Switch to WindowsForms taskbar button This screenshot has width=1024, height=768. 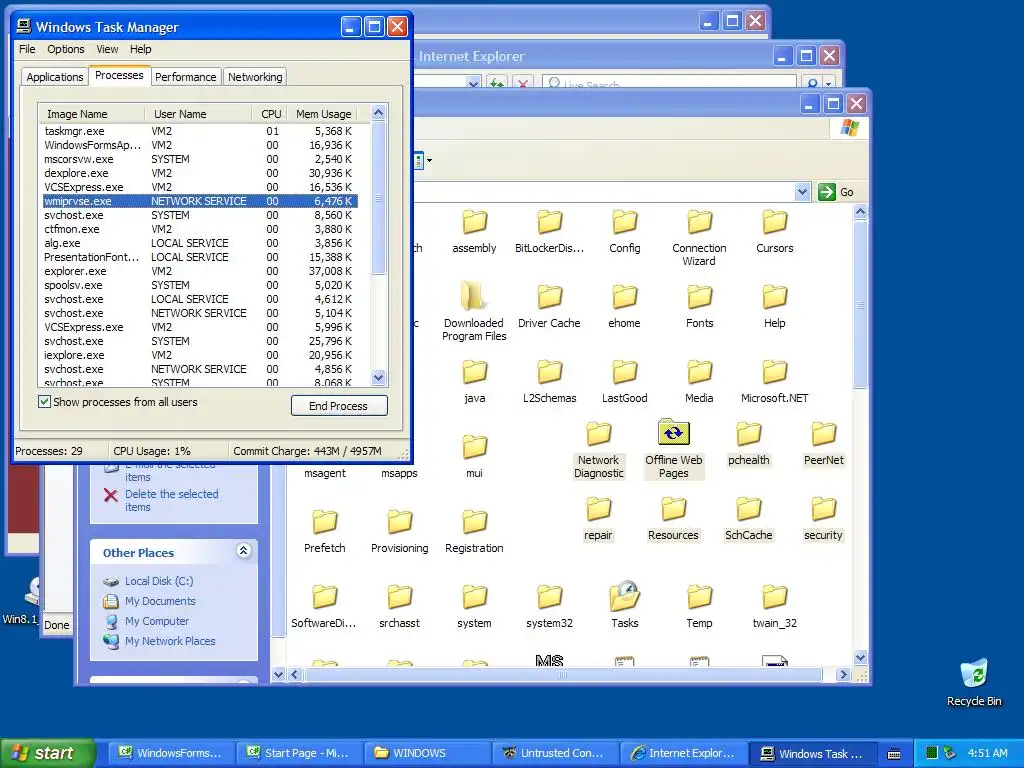coord(170,754)
